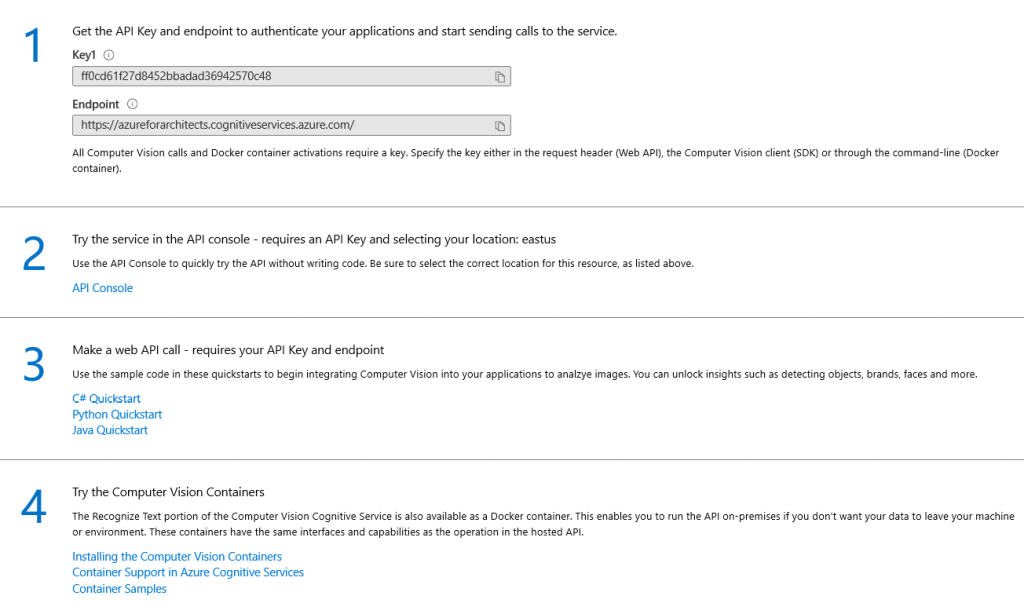Click the large step number 3
Image resolution: width=1024 pixels, height=603 pixels.
pos(34,367)
